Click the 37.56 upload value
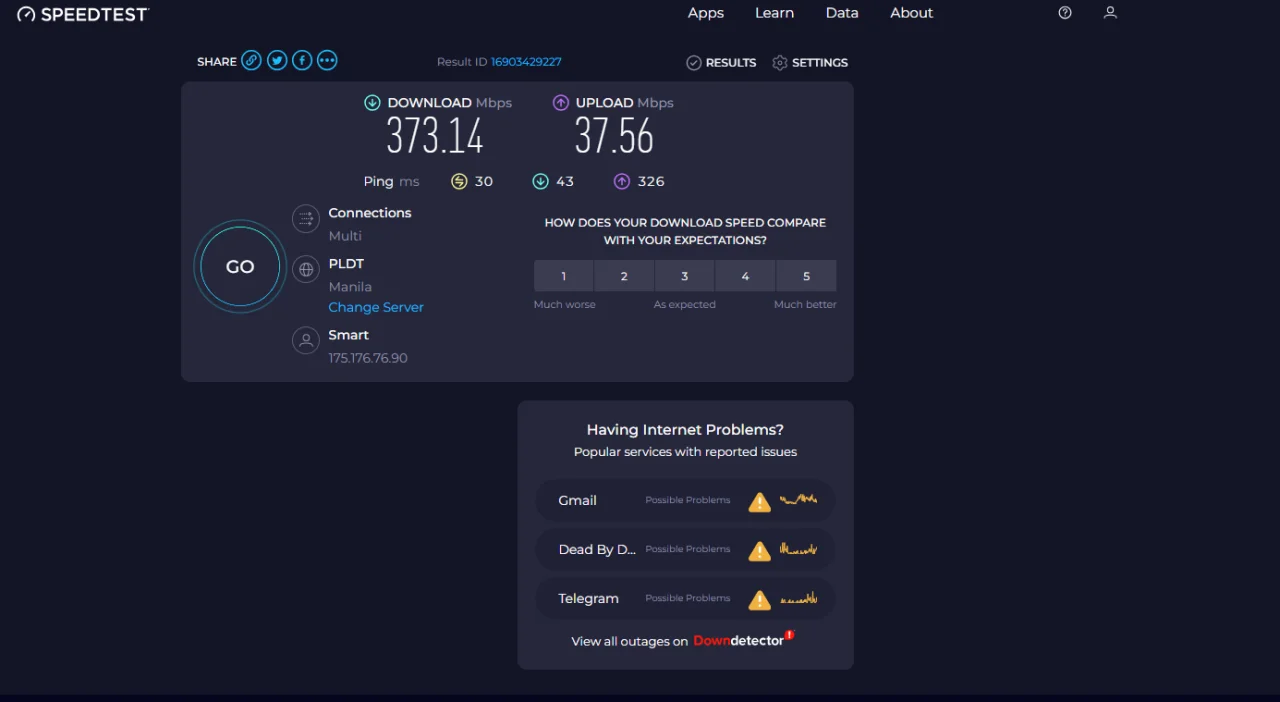 click(x=614, y=136)
